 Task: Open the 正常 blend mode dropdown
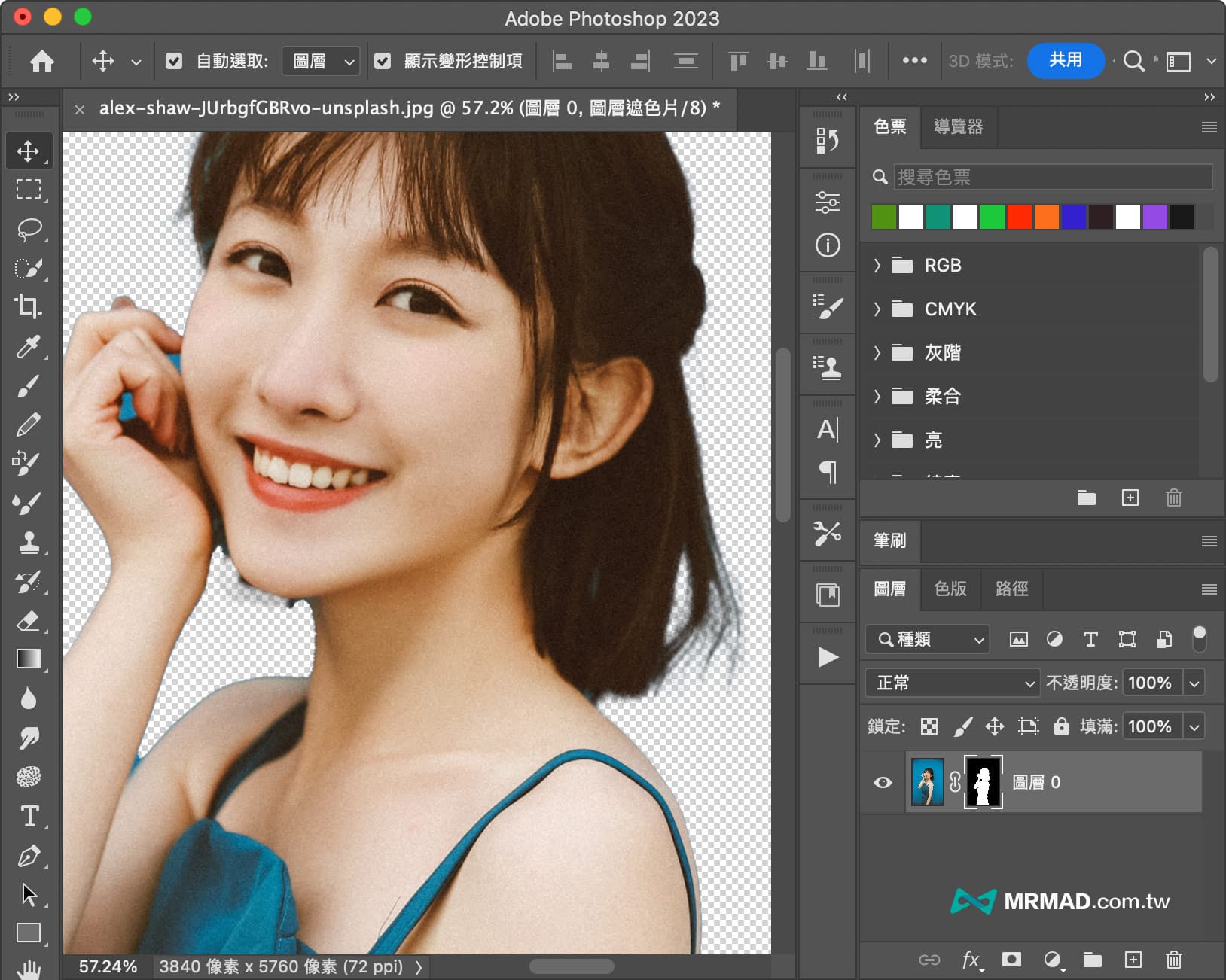point(953,683)
